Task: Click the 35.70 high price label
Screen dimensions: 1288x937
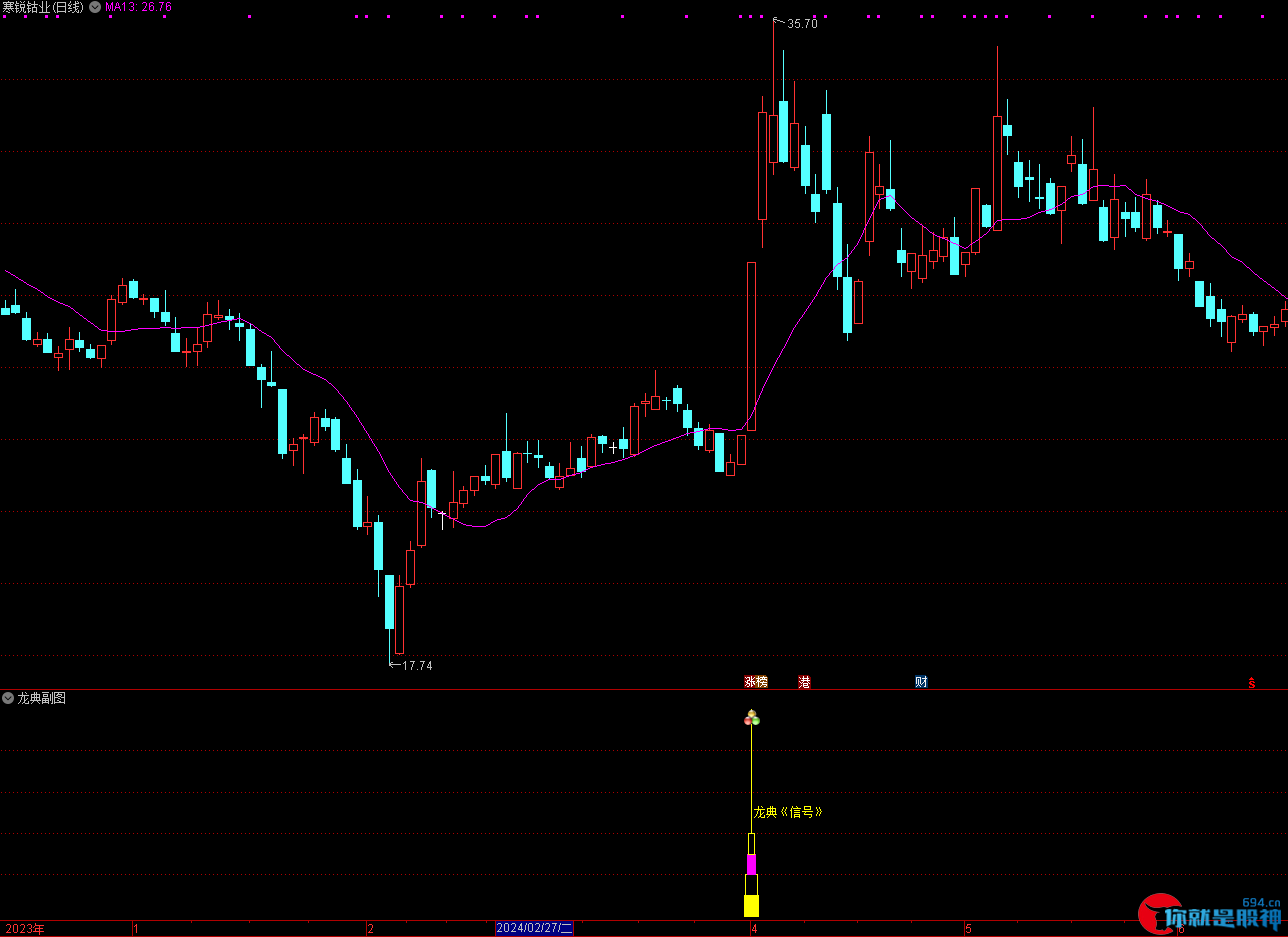Action: click(x=802, y=24)
